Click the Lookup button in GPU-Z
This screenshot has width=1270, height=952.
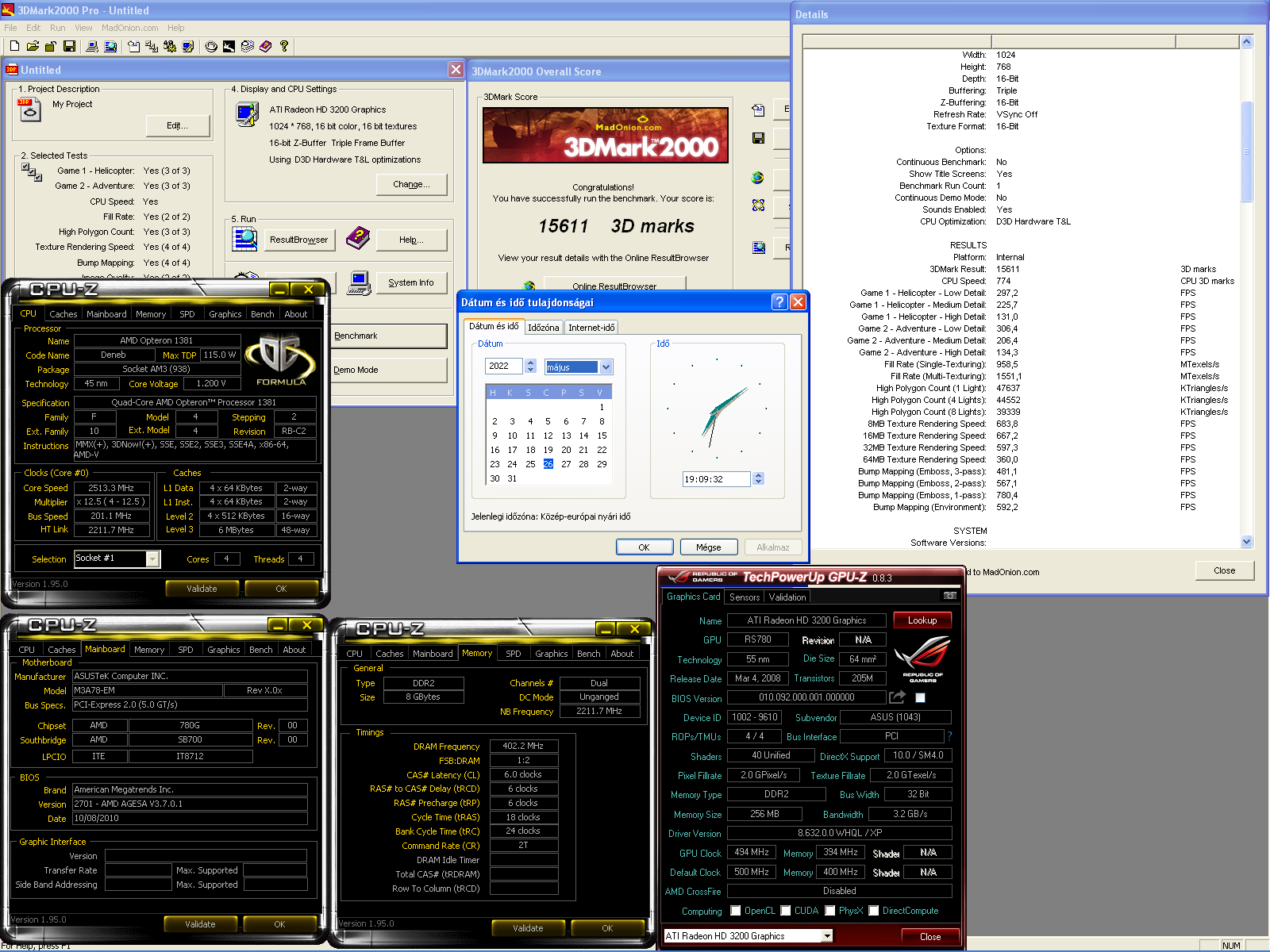(x=922, y=620)
